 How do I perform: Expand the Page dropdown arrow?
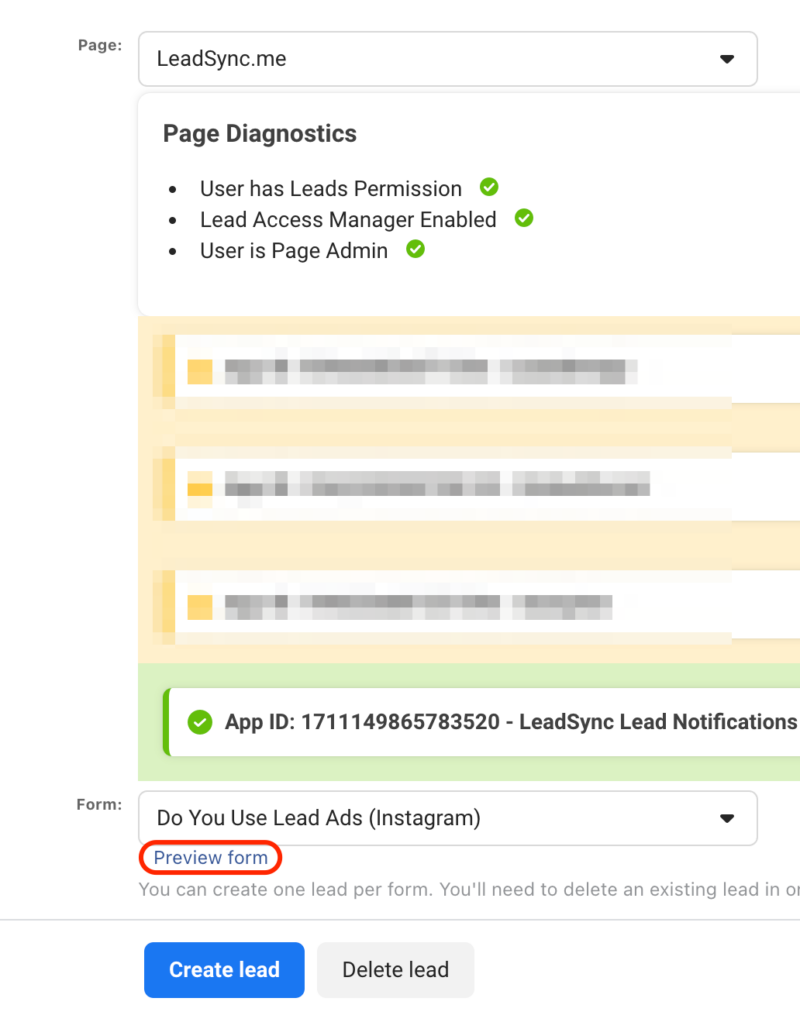727,59
